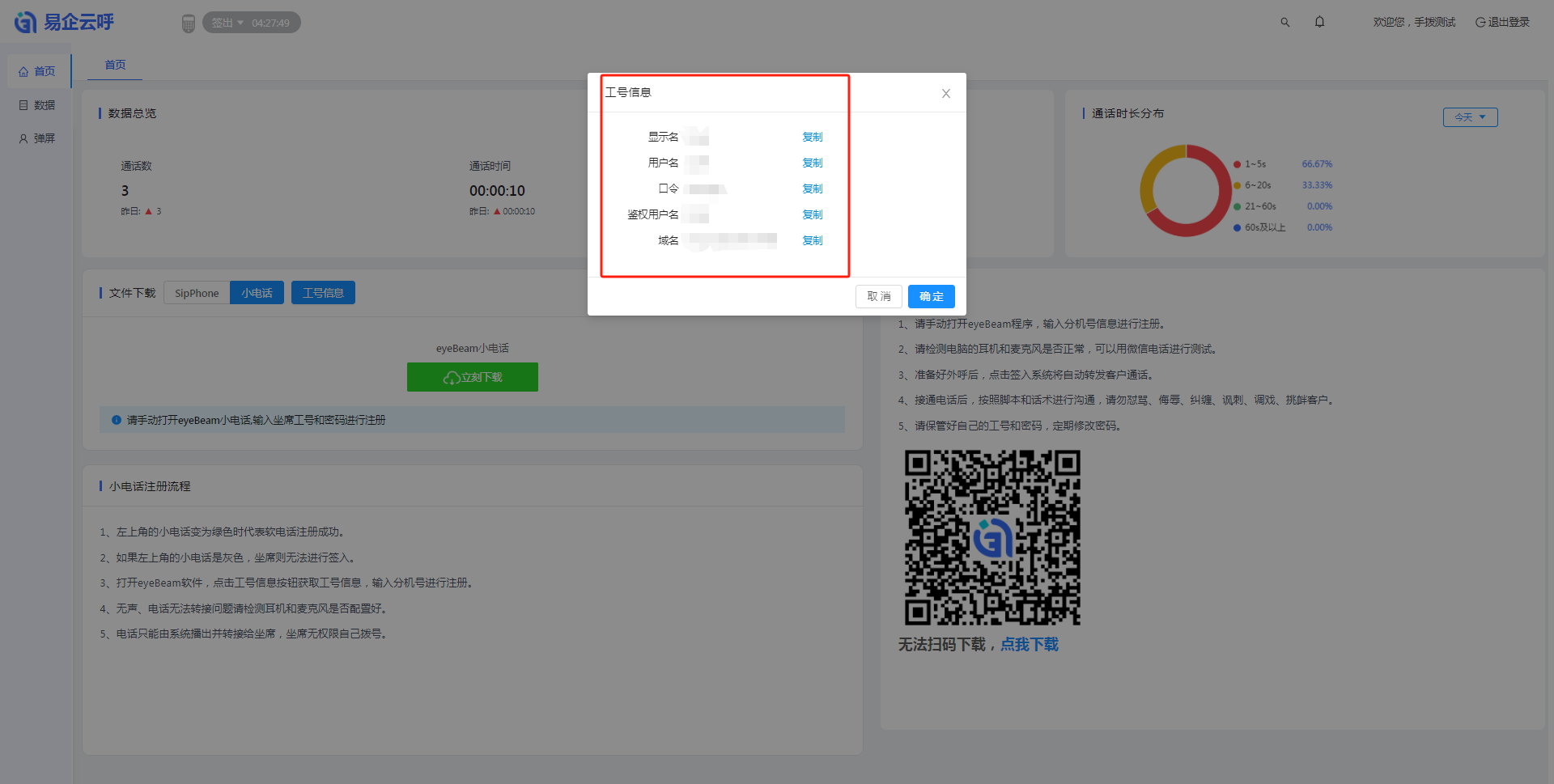Viewport: 1554px width, 784px height.
Task: Copy the 域名 domain value
Action: (x=812, y=241)
